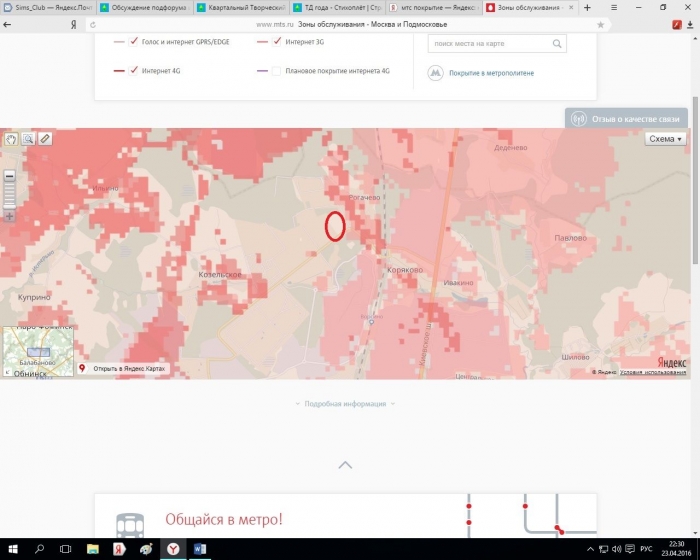The width and height of the screenshot is (700, 560).
Task: Click the antenna signal feedback icon
Action: pos(579,119)
